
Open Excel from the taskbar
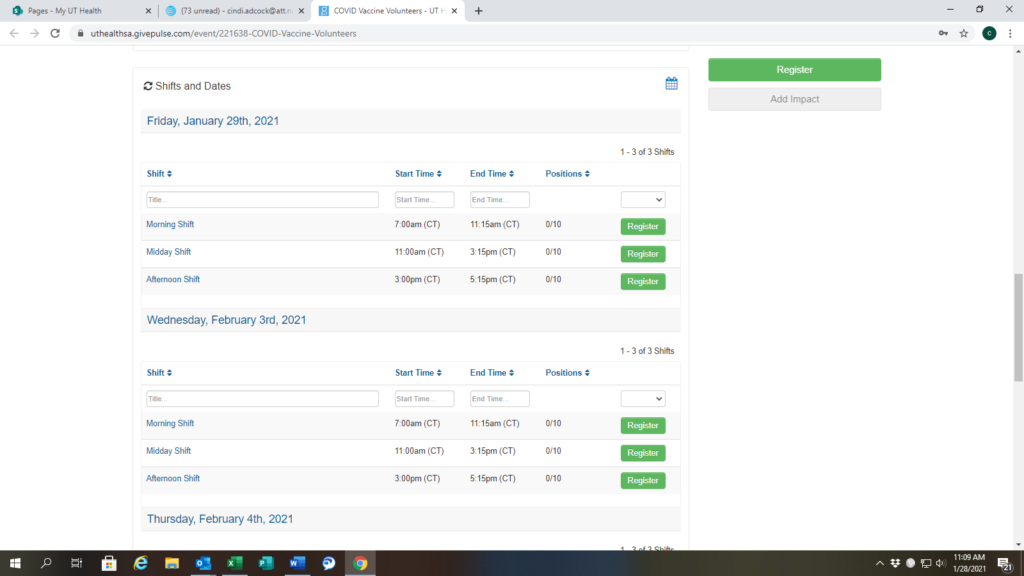pos(235,563)
